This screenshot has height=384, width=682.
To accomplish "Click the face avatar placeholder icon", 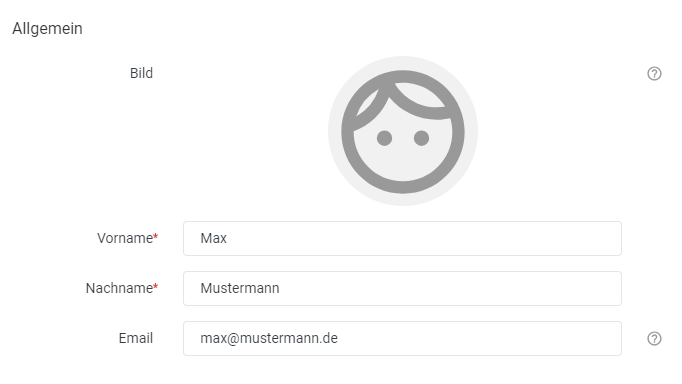I will (x=403, y=131).
